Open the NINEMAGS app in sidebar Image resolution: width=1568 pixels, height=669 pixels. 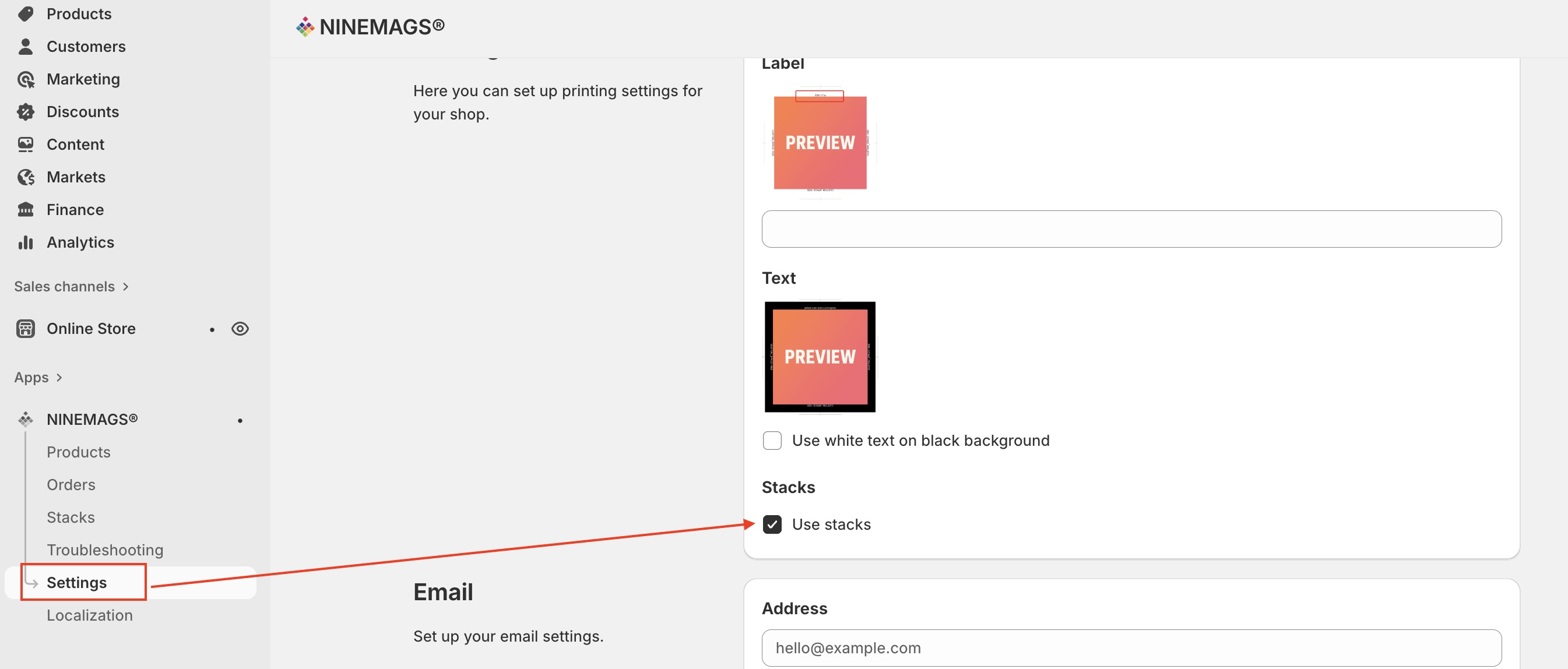(92, 420)
